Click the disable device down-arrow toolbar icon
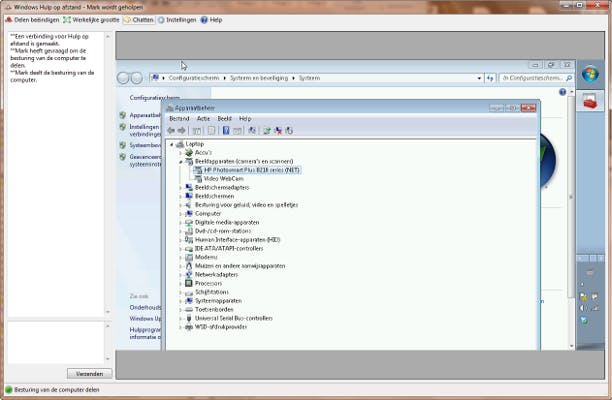 coord(289,131)
